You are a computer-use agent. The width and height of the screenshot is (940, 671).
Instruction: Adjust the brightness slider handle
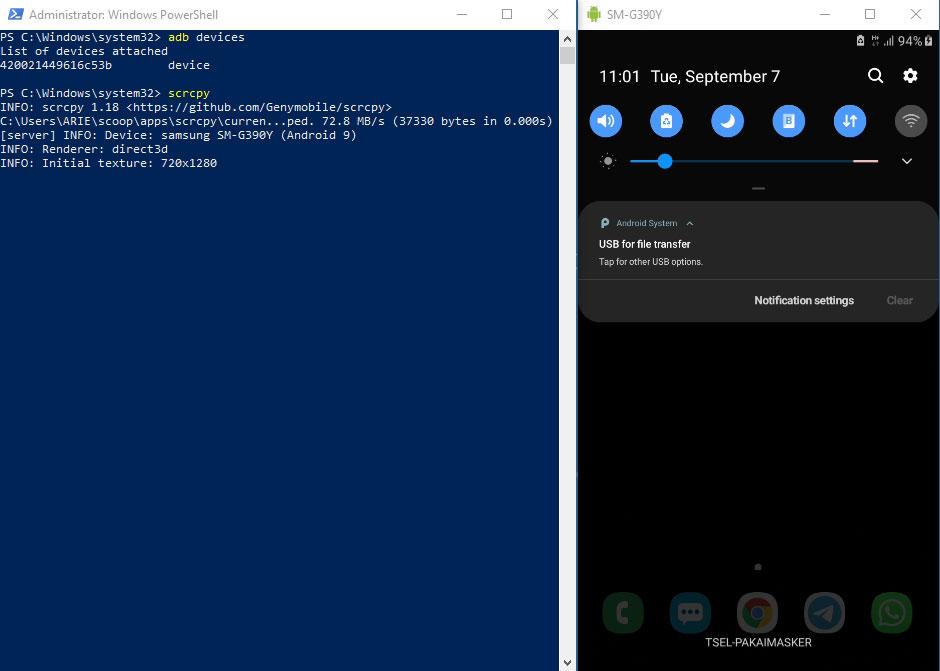tap(665, 161)
